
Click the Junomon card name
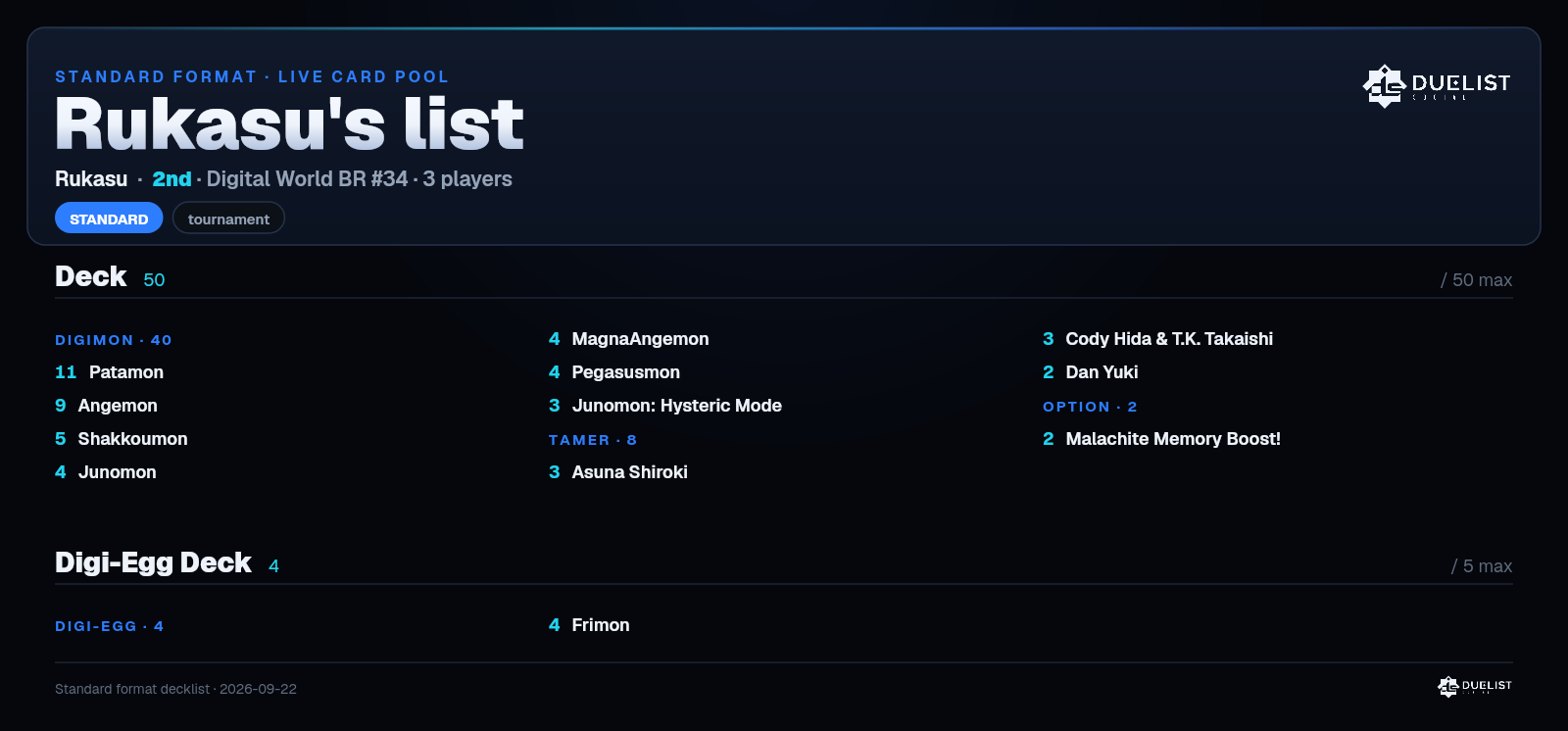117,472
